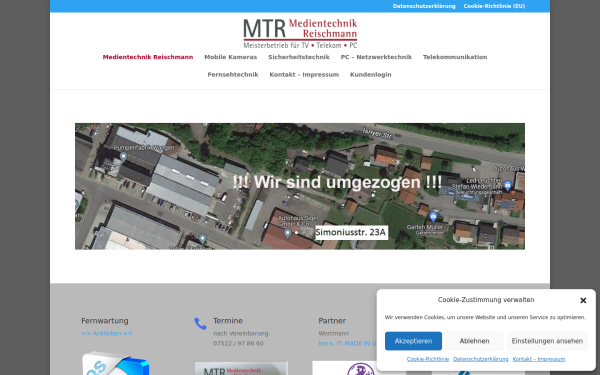Open Datenschutzerklärung link in cookie dialog
The width and height of the screenshot is (600, 375).
click(x=481, y=359)
